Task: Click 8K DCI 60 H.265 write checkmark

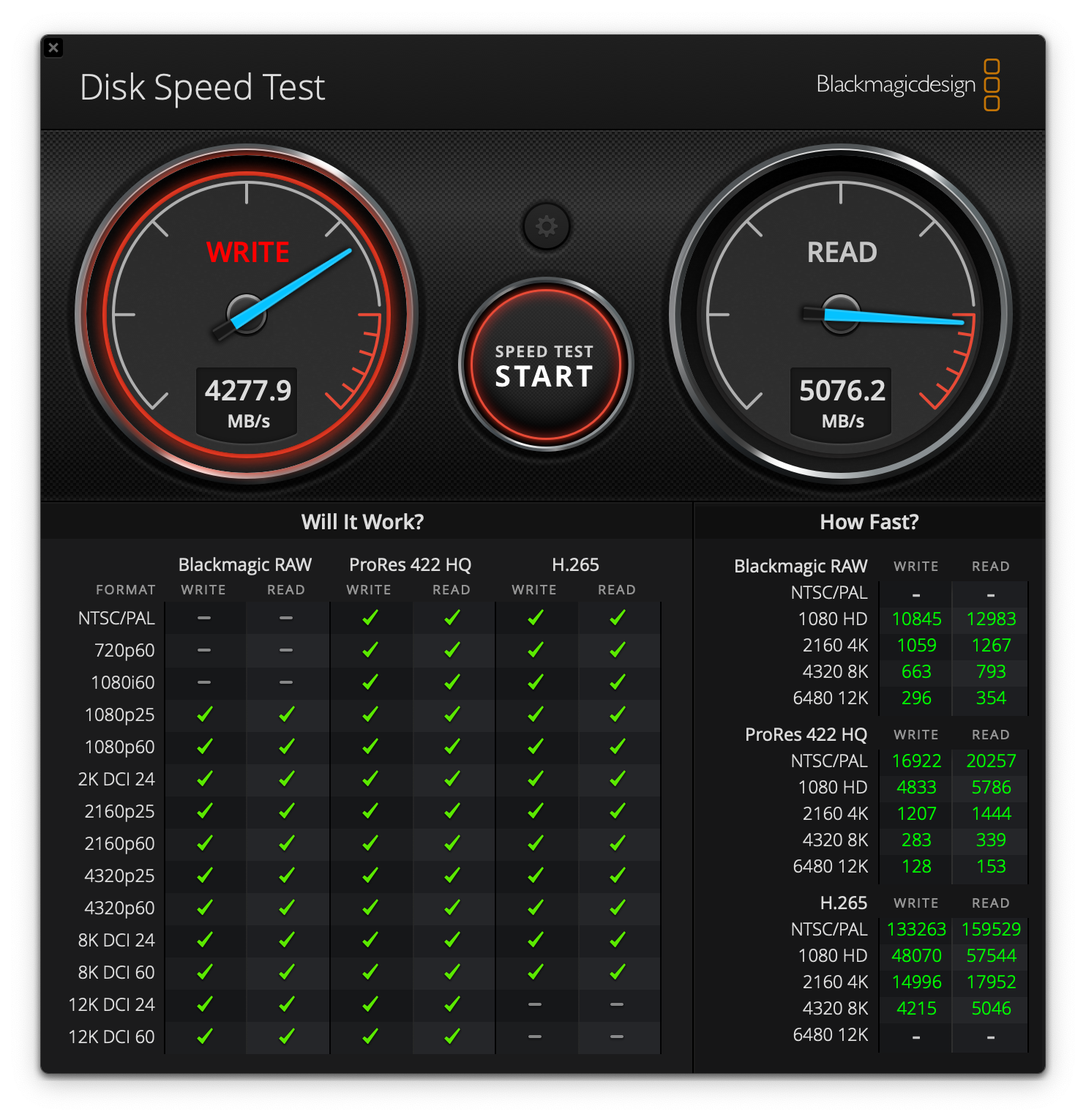Action: [536, 972]
